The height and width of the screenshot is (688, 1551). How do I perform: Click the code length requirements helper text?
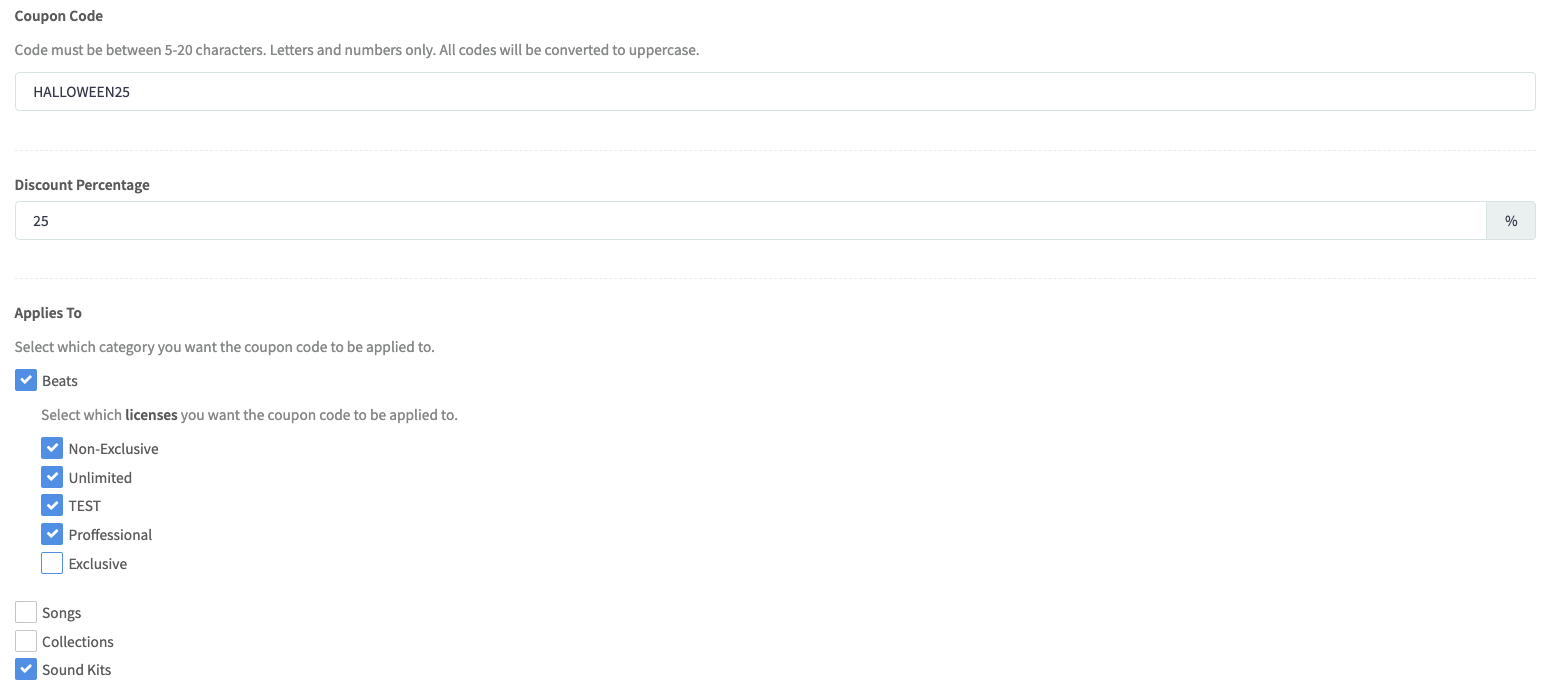pos(357,50)
